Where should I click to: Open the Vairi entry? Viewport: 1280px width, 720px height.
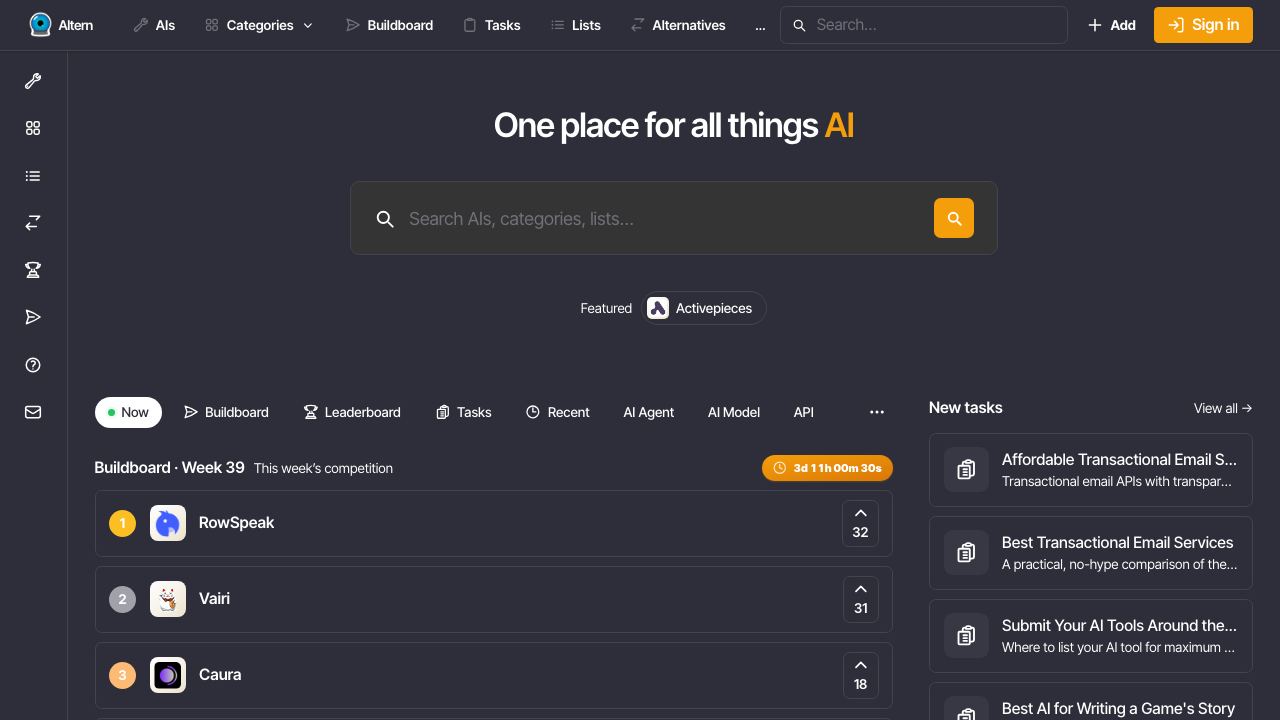pyautogui.click(x=494, y=599)
